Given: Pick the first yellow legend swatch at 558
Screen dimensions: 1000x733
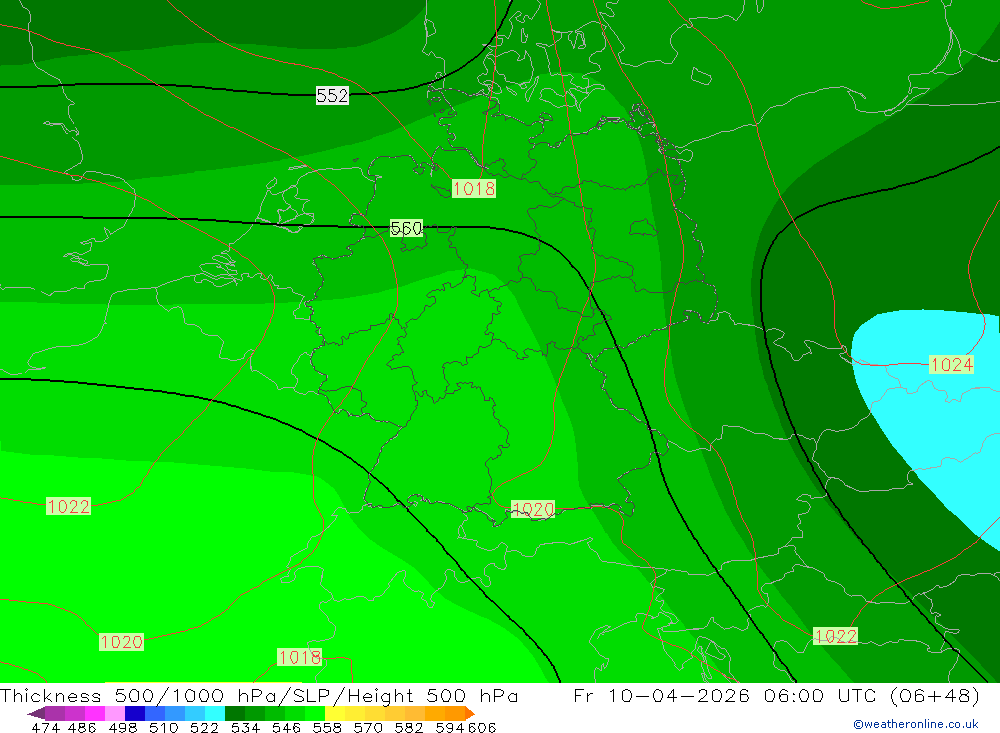Looking at the screenshot, I should tap(335, 713).
